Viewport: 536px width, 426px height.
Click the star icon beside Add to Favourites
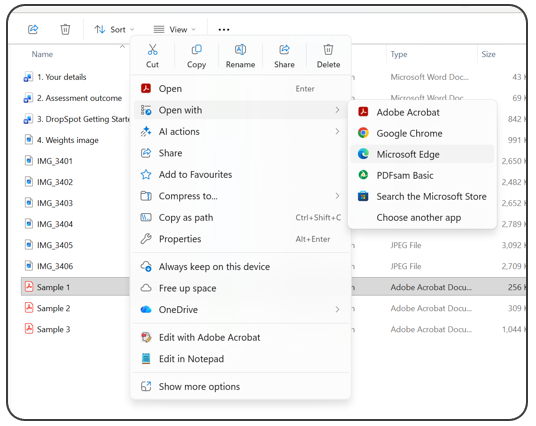click(146, 174)
